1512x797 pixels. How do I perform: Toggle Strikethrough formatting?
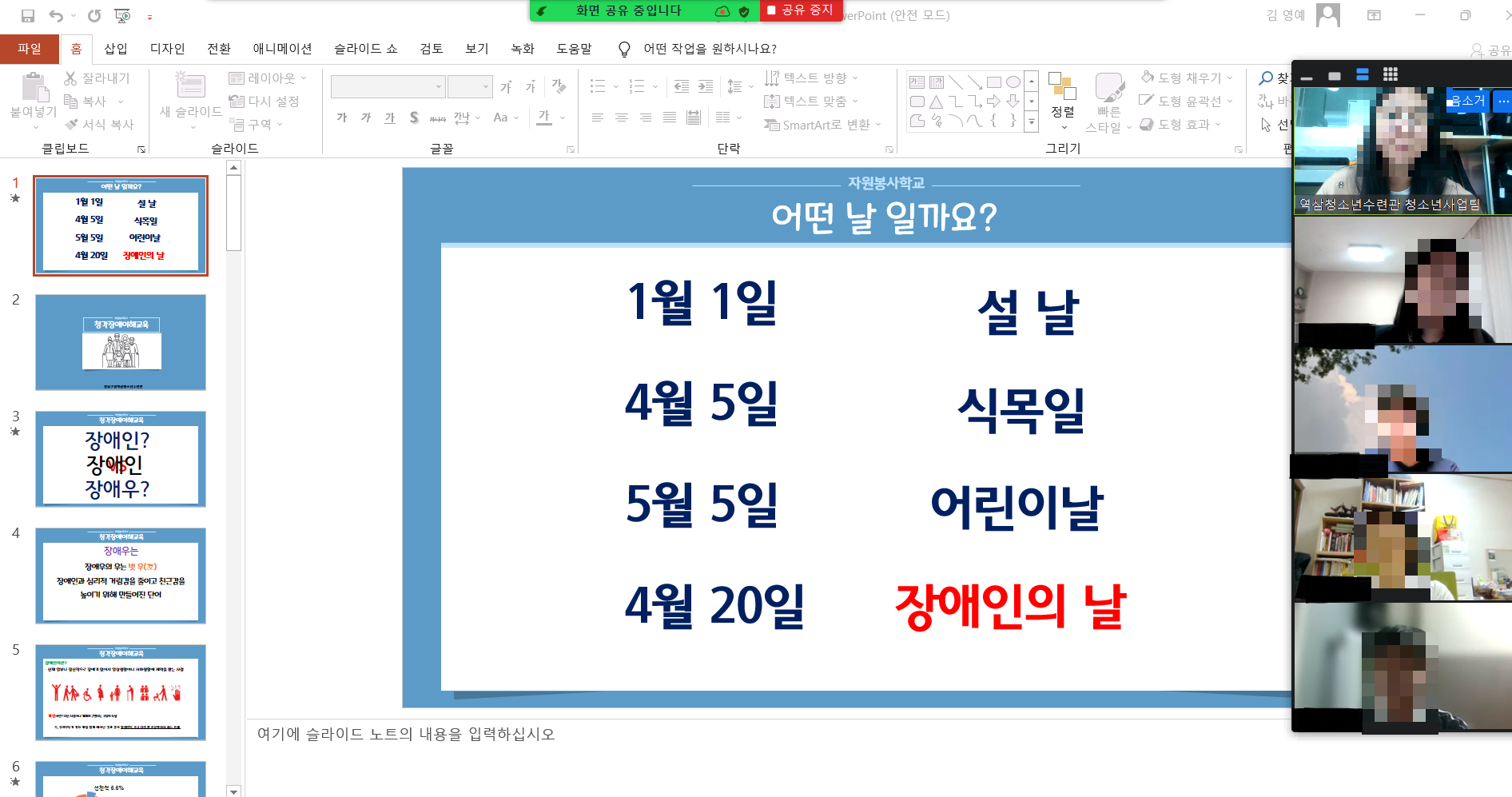tap(438, 118)
